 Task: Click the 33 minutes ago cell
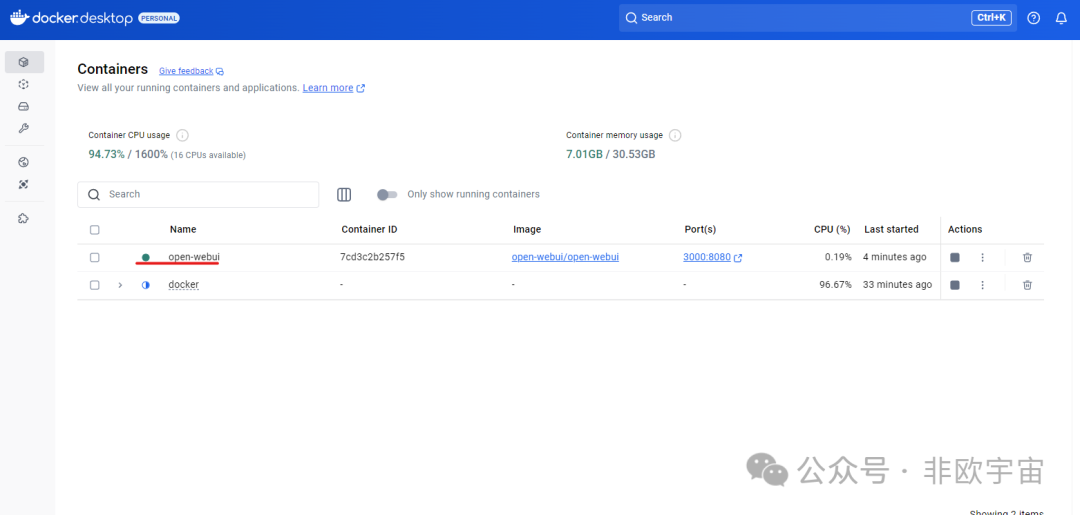[897, 284]
